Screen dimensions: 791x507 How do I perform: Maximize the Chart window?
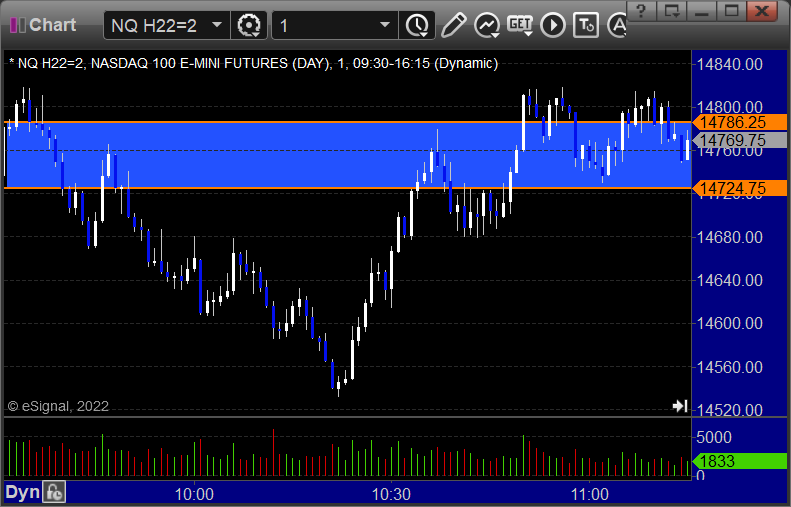(x=731, y=11)
